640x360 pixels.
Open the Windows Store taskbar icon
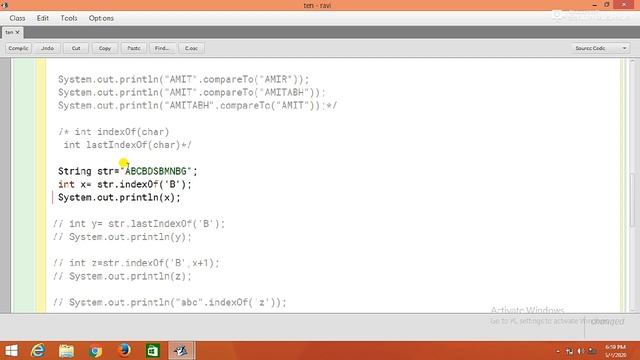[x=153, y=351]
